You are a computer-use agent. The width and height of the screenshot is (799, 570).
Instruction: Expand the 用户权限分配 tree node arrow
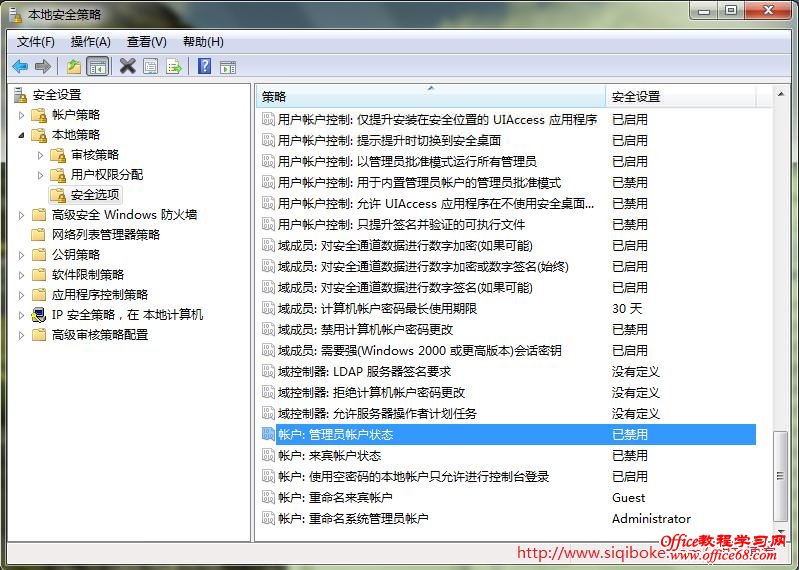click(40, 175)
